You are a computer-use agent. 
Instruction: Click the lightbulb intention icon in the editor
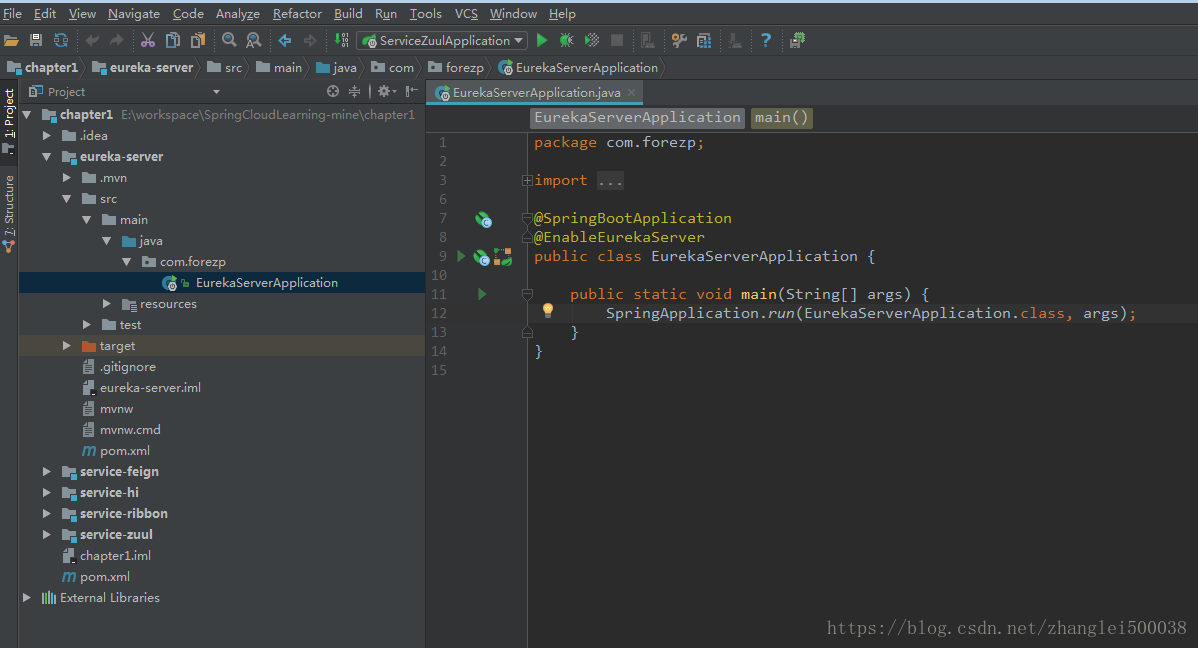tap(548, 311)
